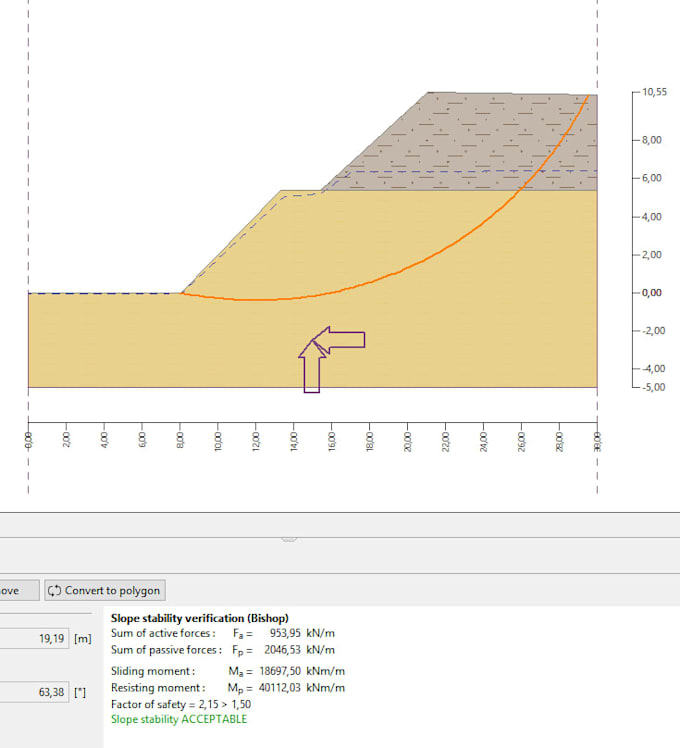Screen dimensions: 680x748
Task: Click the panel splitter handle below the drawing
Action: coord(289,539)
